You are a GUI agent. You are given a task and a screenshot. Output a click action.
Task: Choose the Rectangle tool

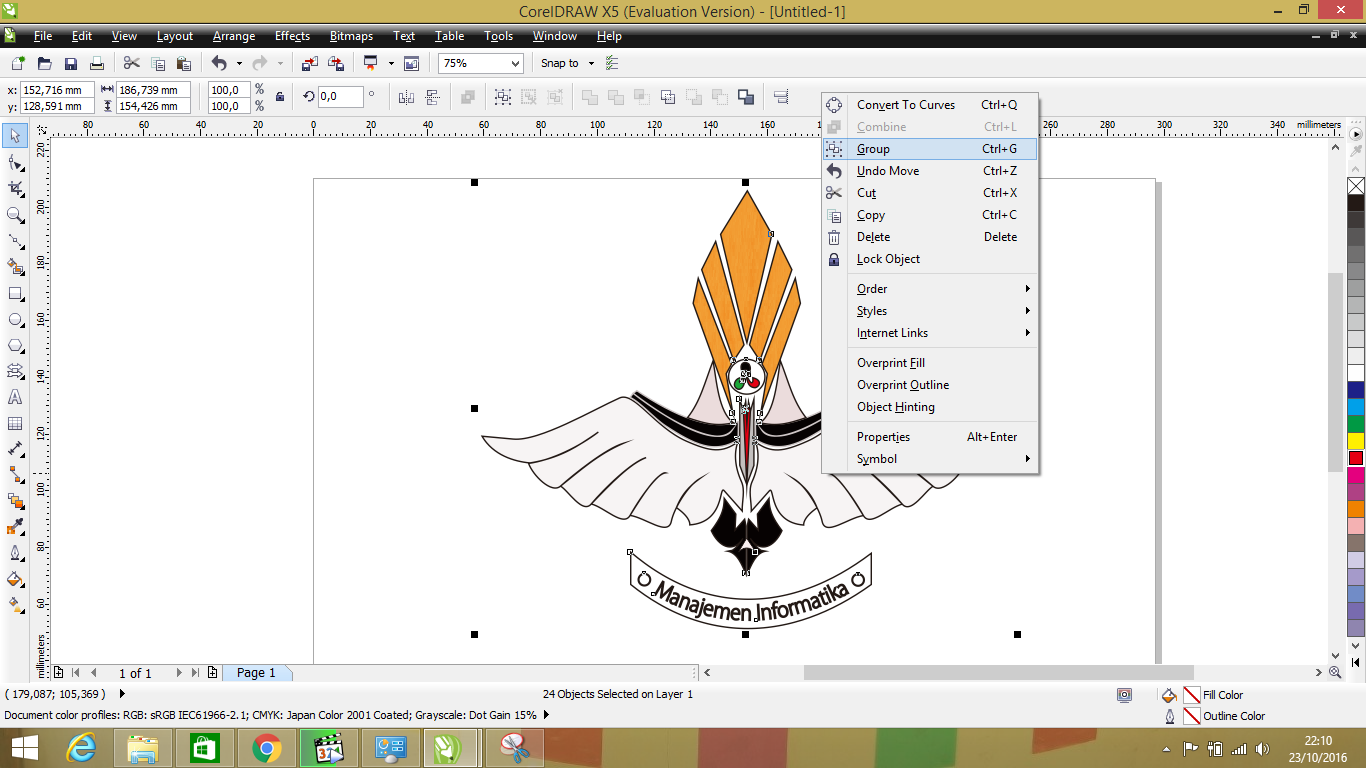16,294
